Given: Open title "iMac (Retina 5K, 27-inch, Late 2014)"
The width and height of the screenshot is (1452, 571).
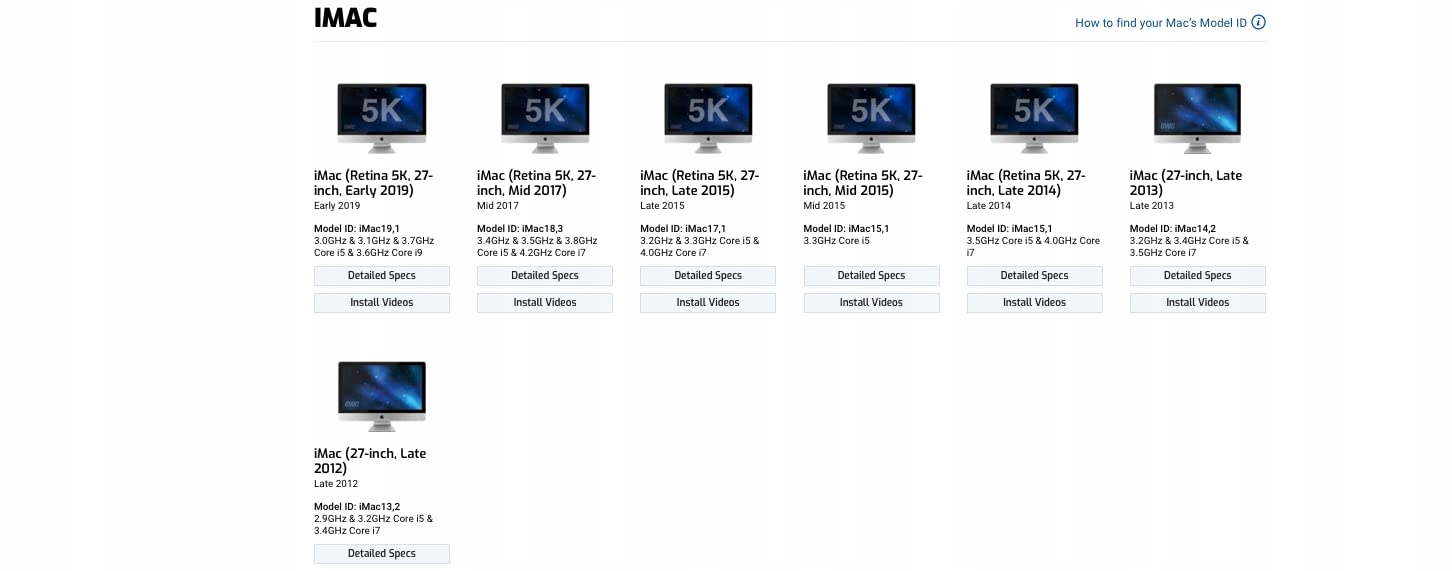Looking at the screenshot, I should (1025, 183).
